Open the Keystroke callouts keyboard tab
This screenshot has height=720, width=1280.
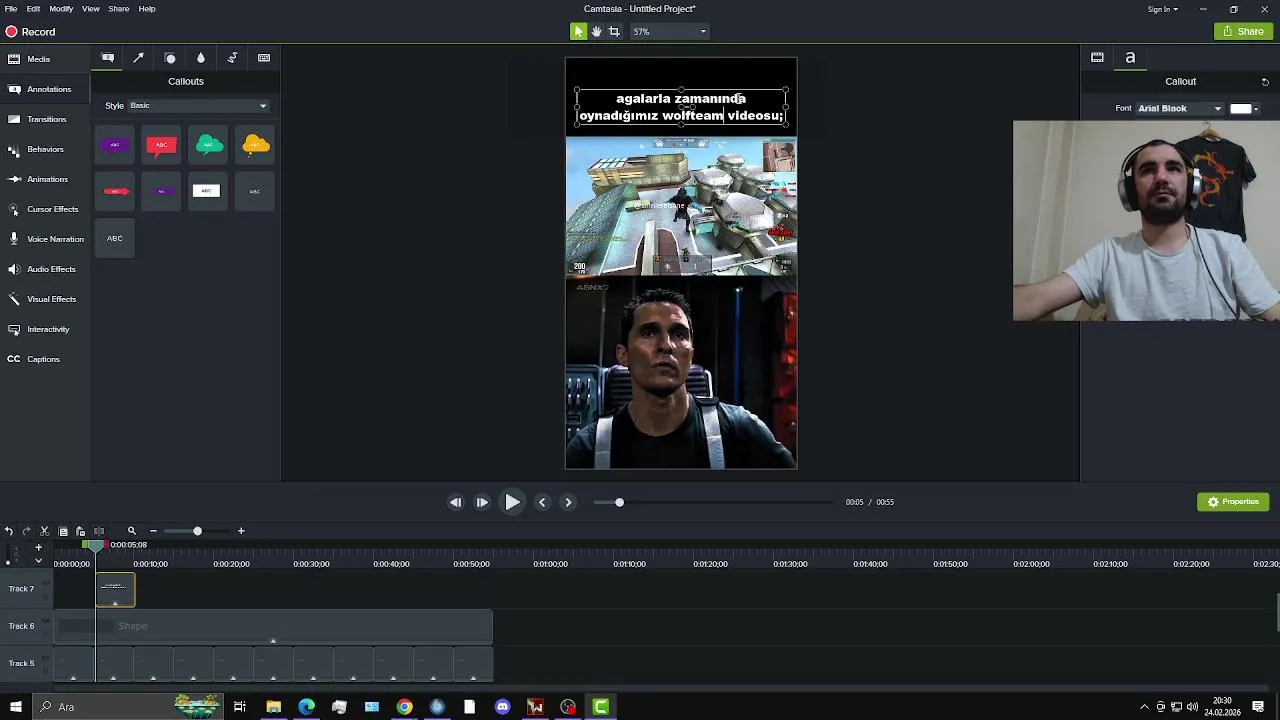pyautogui.click(x=264, y=58)
